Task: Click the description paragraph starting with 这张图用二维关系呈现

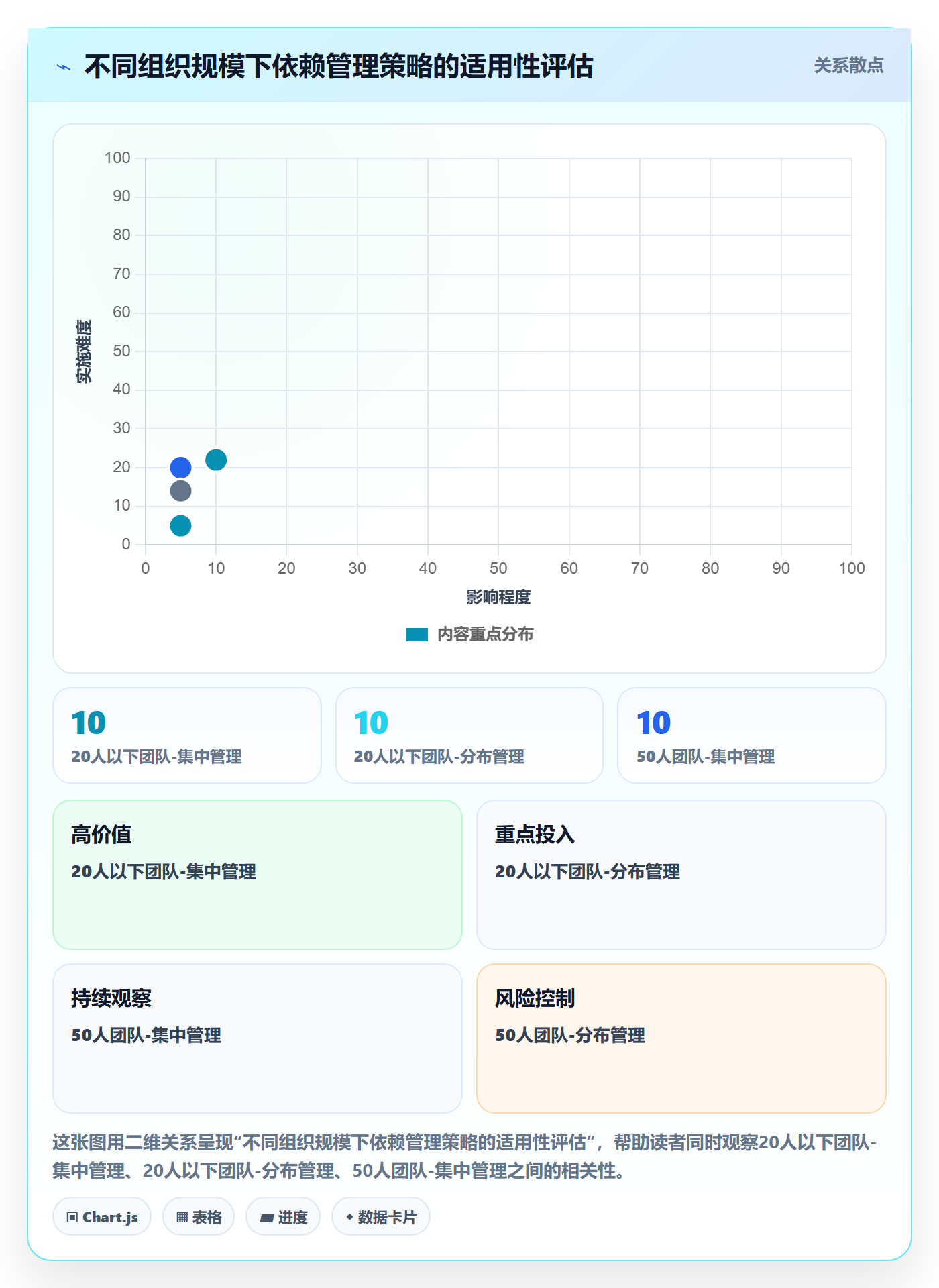Action: click(465, 1157)
